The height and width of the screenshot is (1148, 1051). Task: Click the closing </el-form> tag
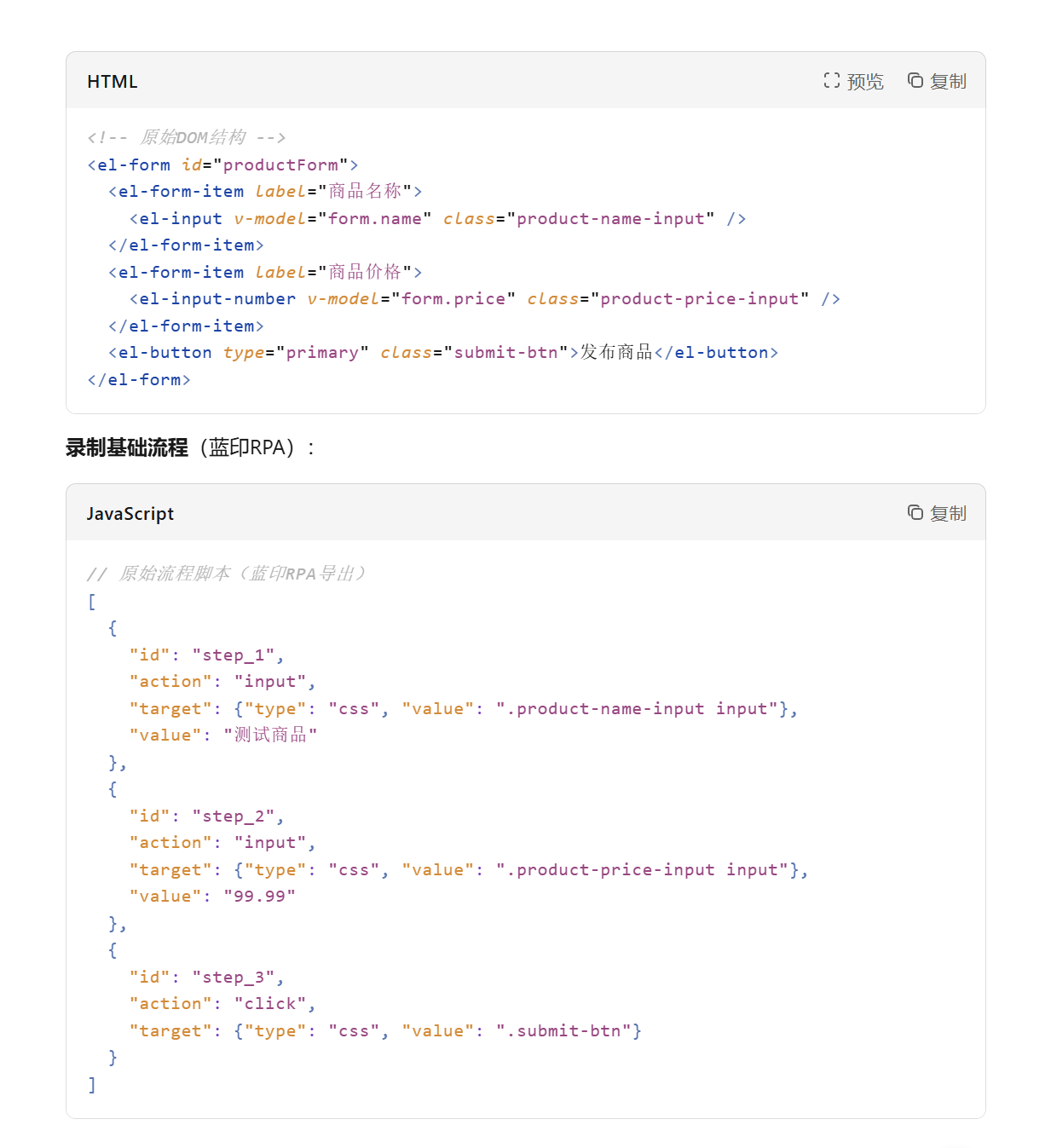(x=139, y=379)
